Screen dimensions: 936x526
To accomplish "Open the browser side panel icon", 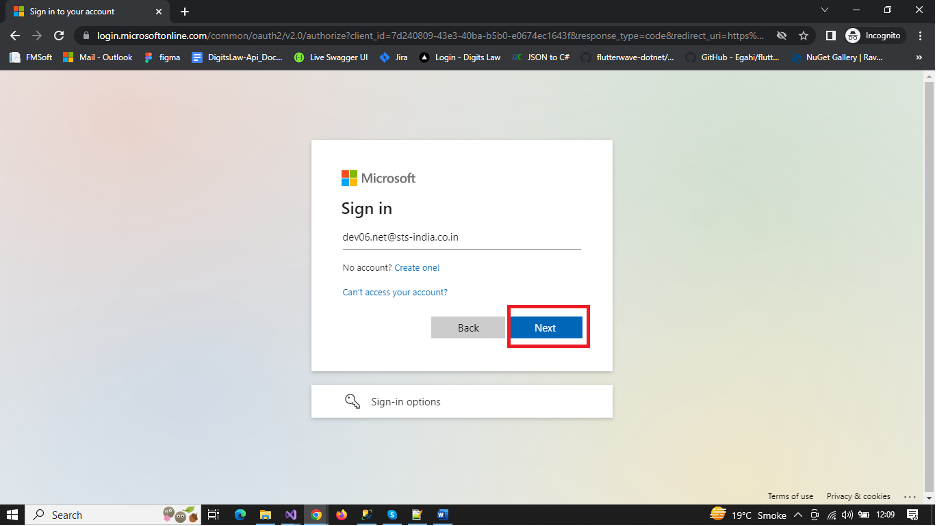I will [x=830, y=35].
